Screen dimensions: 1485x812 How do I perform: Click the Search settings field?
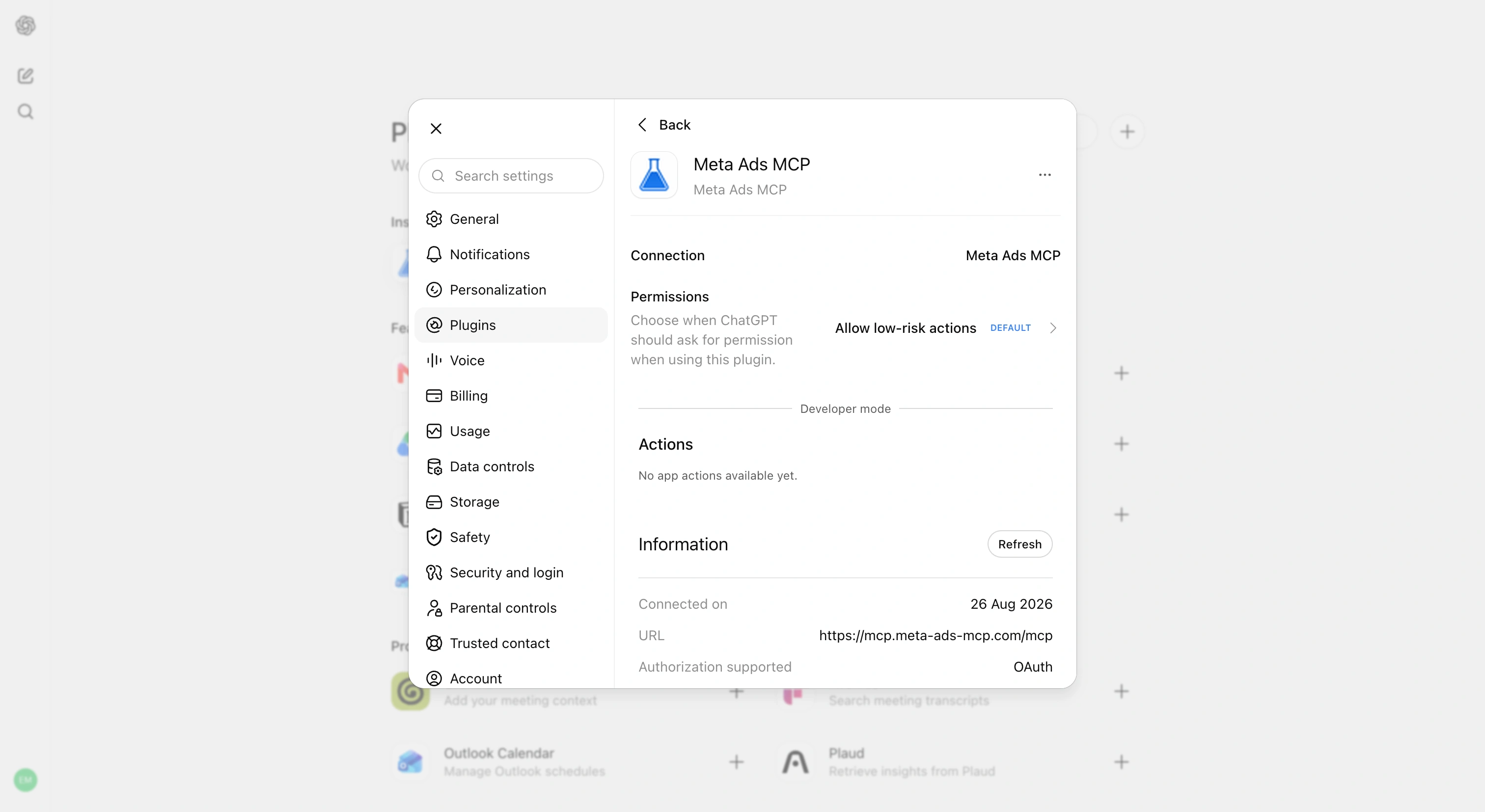click(x=511, y=176)
